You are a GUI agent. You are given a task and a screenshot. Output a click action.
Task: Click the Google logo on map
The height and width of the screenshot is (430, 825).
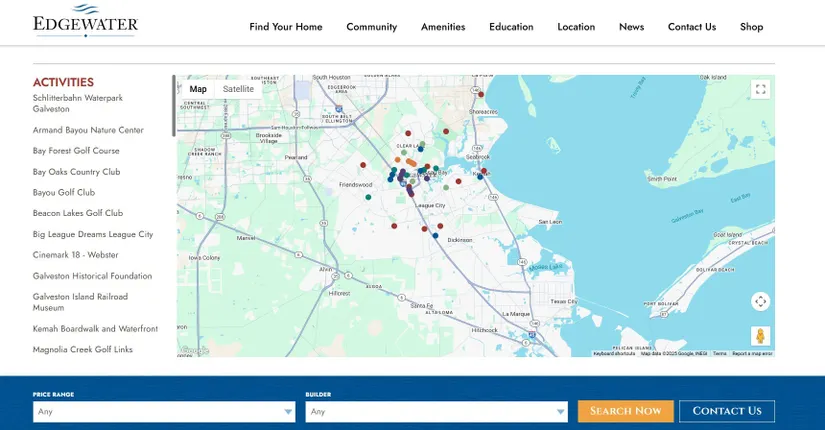coord(194,350)
